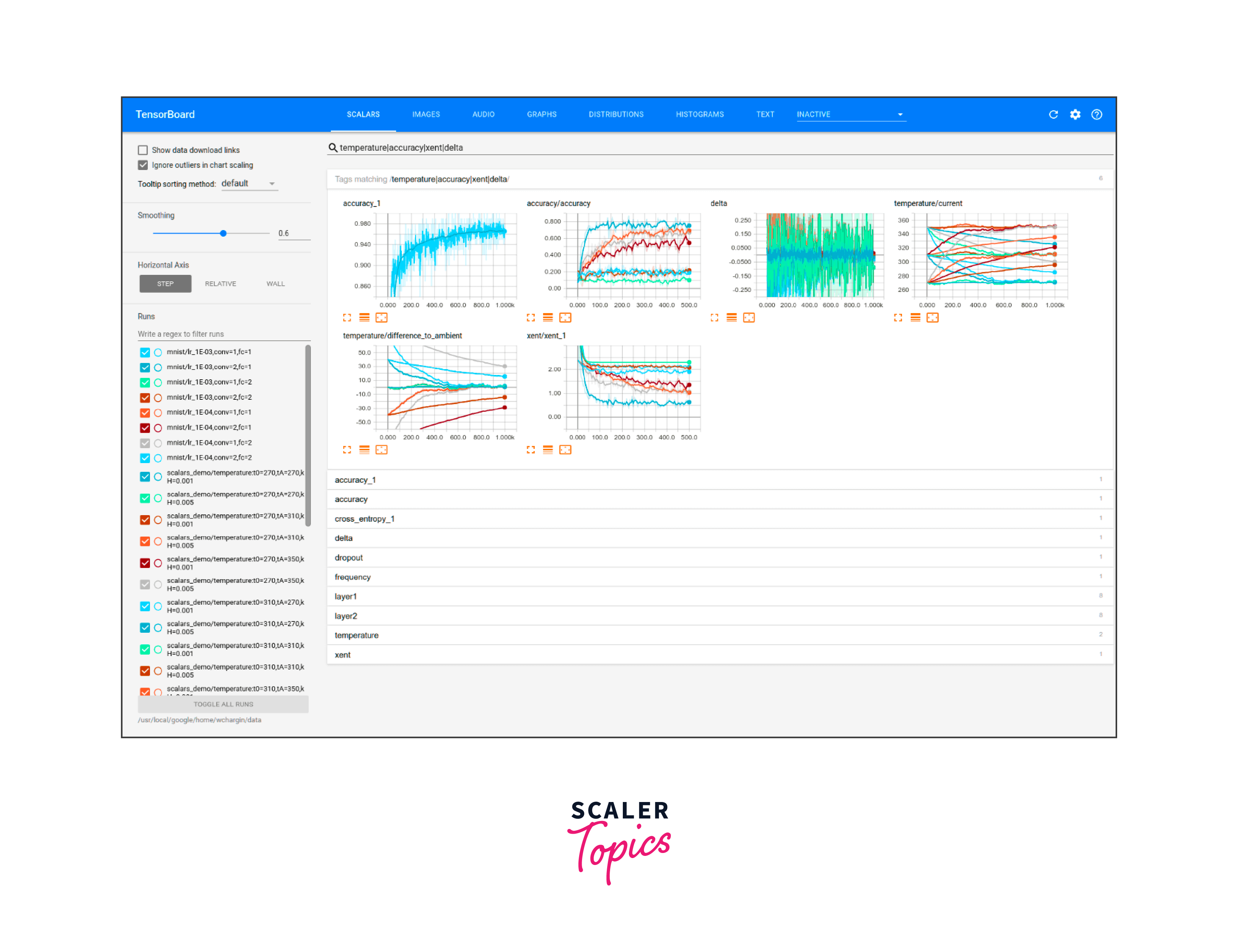Viewport: 1238px width, 952px height.
Task: Click the reload data refresh icon
Action: pos(1053,114)
